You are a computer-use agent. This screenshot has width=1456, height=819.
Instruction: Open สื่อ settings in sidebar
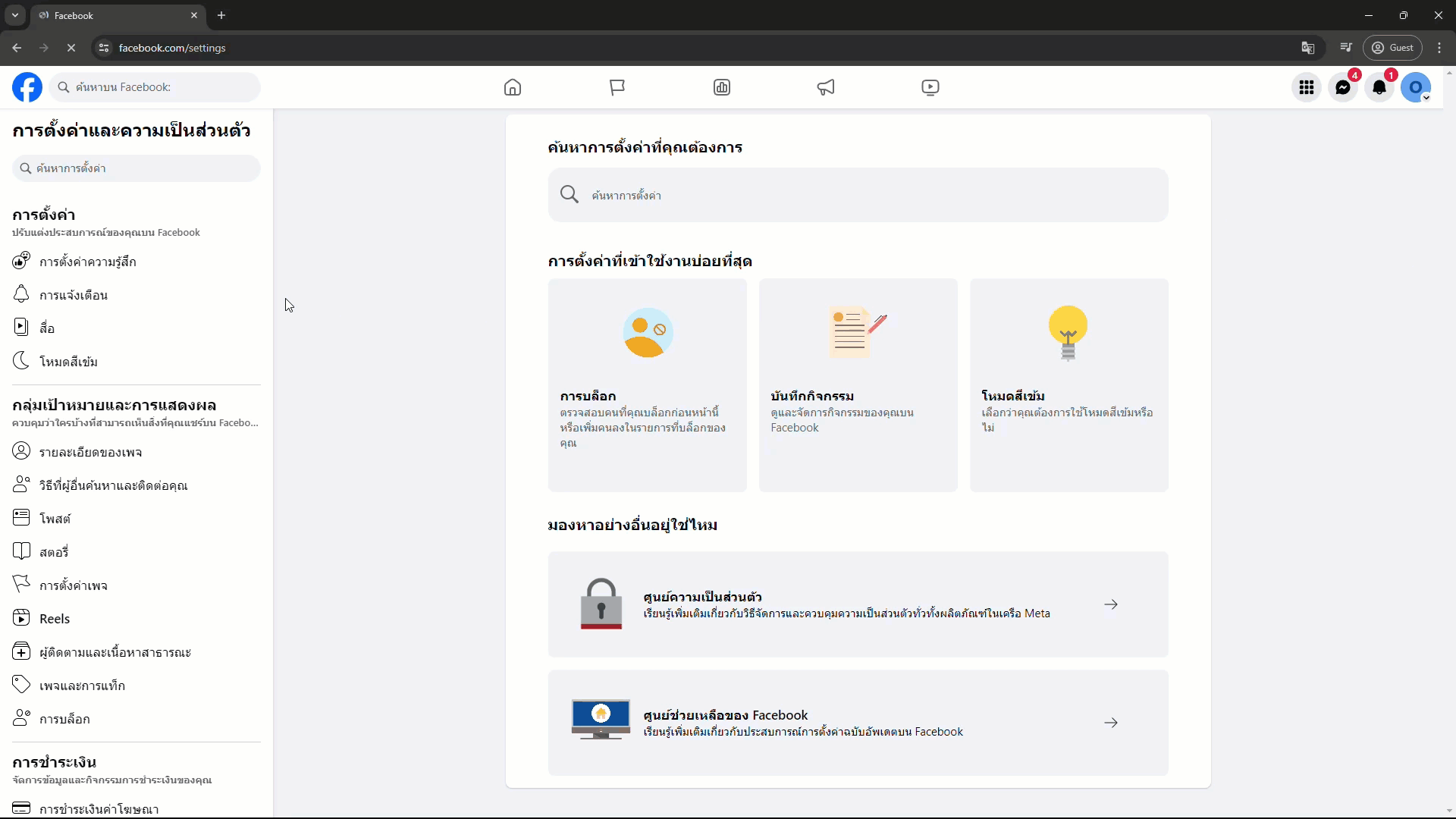click(136, 328)
